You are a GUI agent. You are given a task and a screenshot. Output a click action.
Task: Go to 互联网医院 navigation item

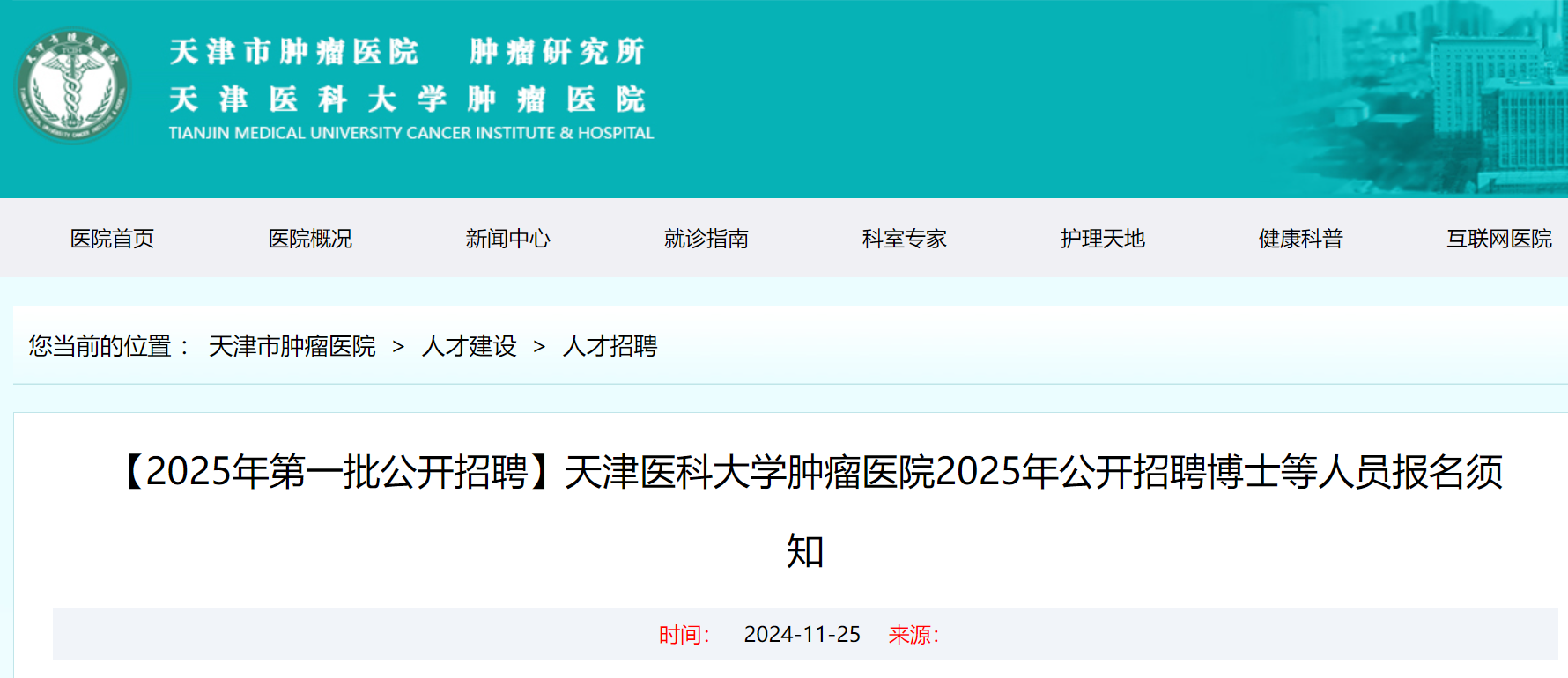[x=1499, y=239]
